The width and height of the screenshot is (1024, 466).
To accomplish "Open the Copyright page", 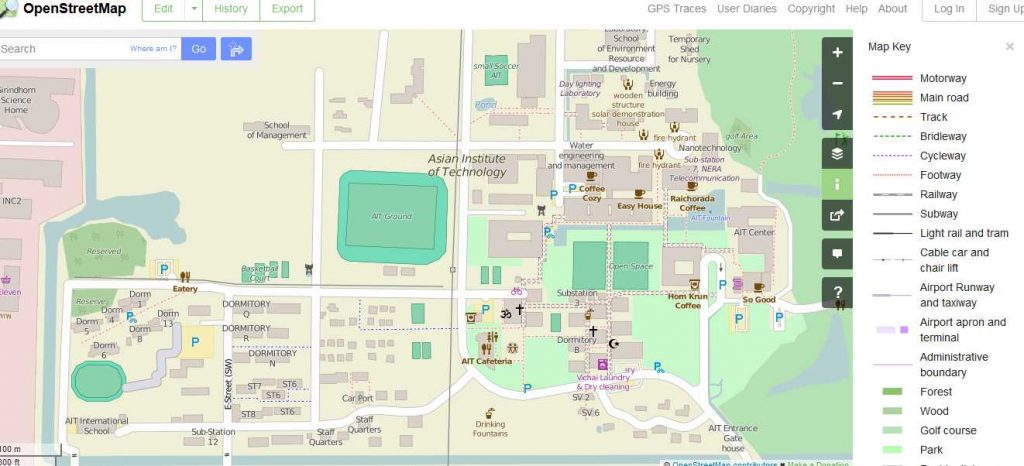I will 811,8.
